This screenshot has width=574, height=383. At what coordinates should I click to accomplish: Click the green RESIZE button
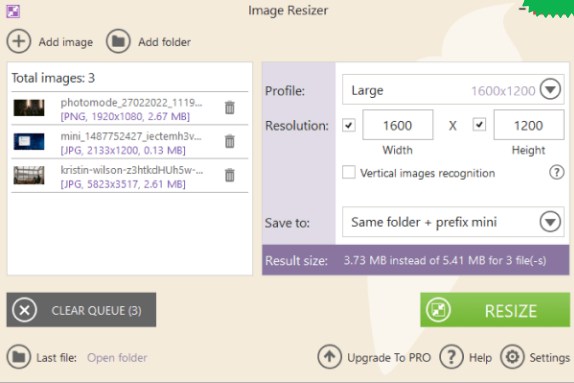pos(495,310)
